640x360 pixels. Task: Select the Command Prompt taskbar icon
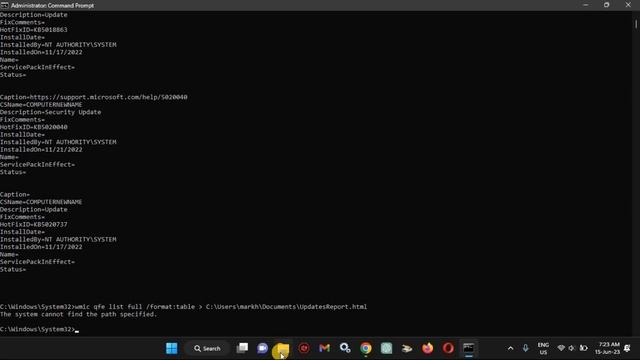[x=469, y=348]
